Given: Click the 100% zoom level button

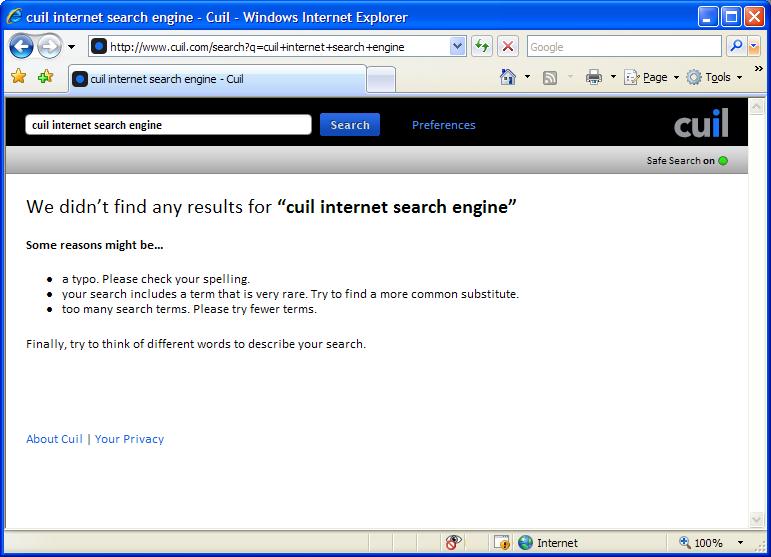Looking at the screenshot, I should point(701,543).
